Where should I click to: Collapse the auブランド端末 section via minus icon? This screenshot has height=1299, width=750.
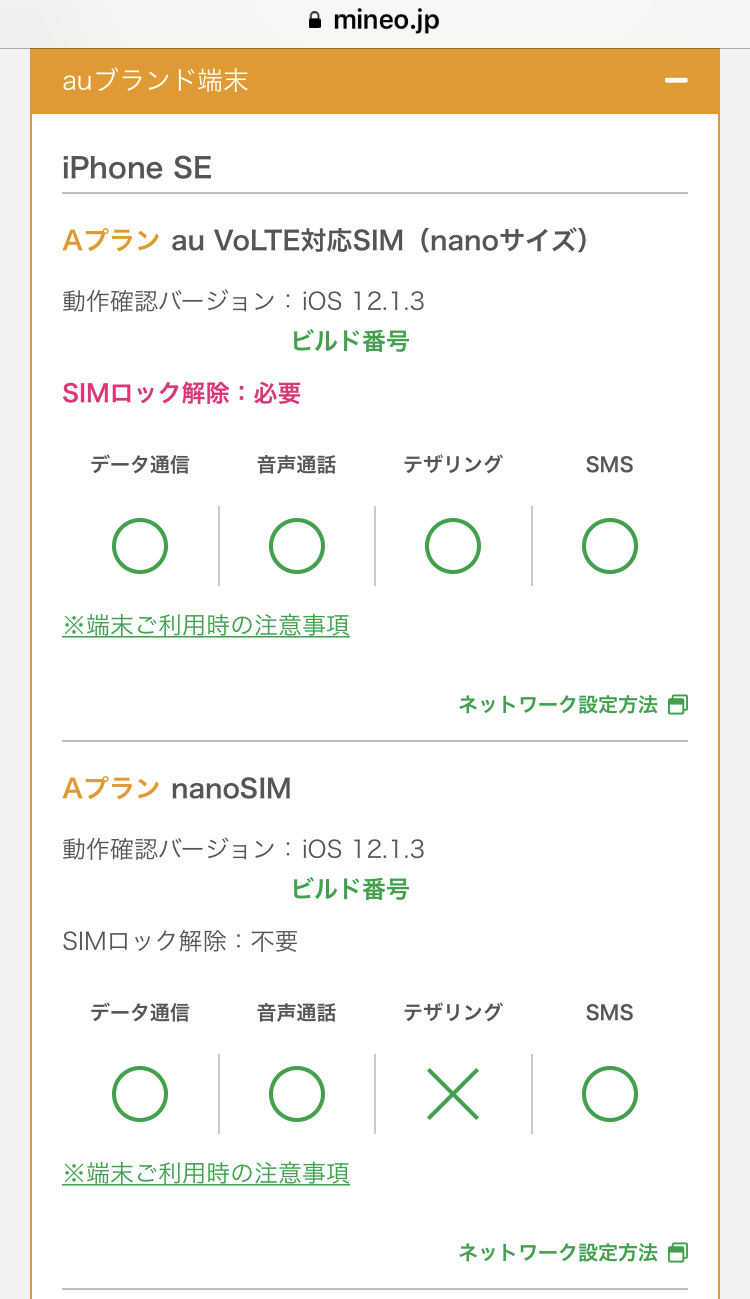pyautogui.click(x=677, y=80)
